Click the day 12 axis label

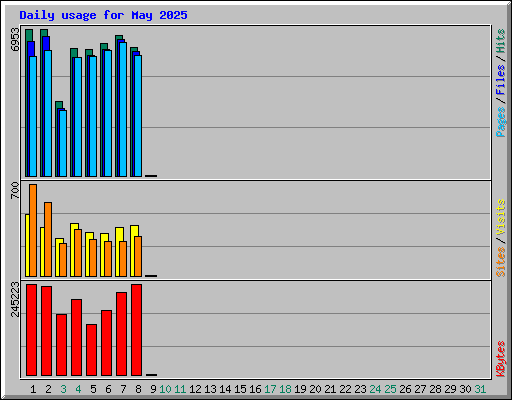coord(195,389)
